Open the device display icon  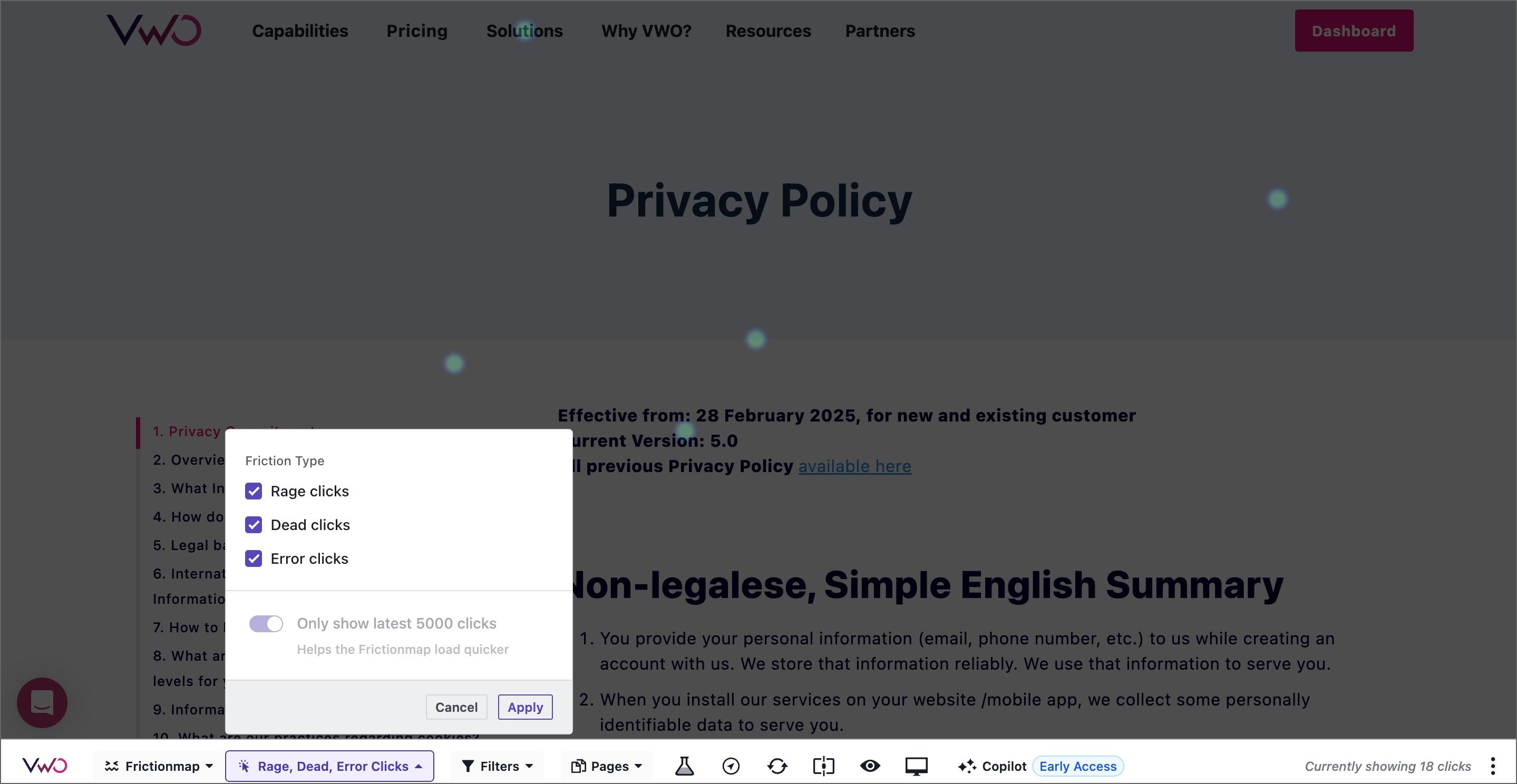[917, 766]
